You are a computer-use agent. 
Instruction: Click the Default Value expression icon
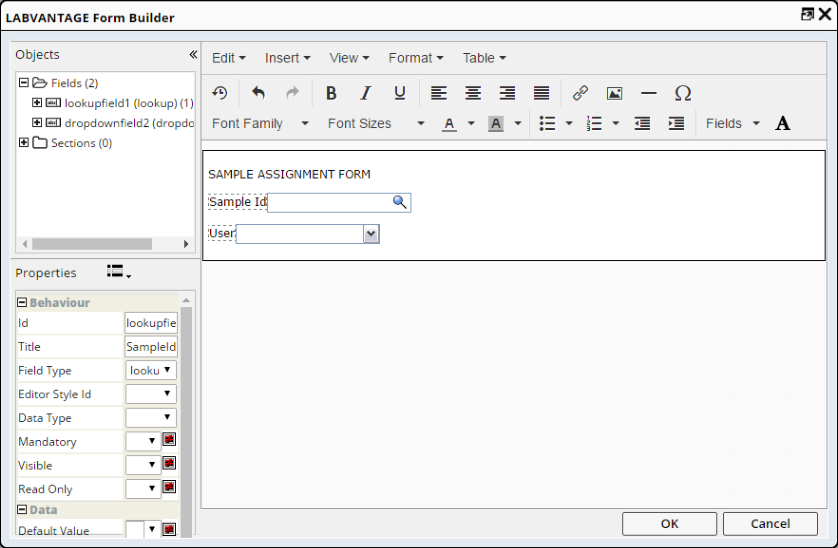tap(169, 529)
